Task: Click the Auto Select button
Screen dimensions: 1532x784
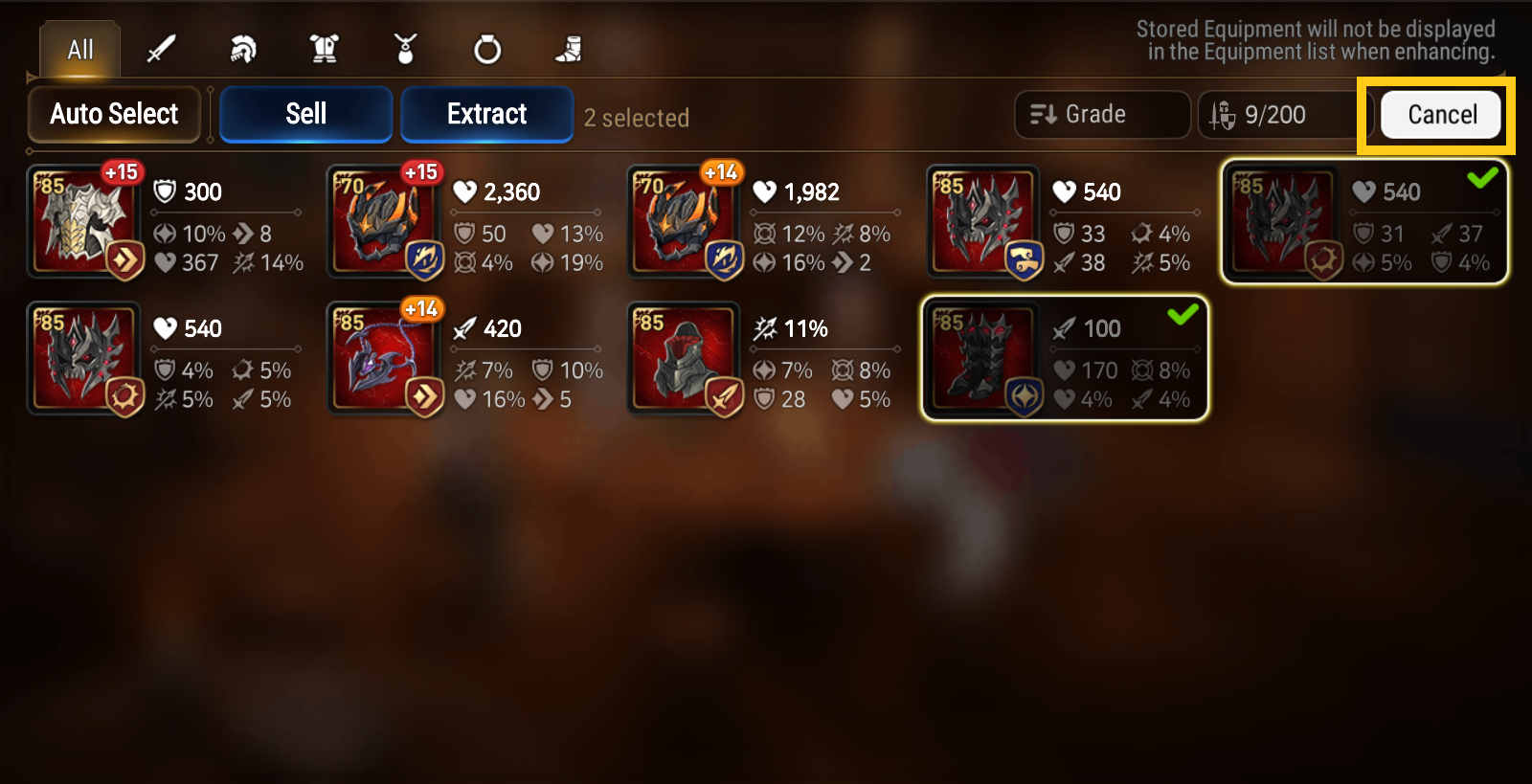Action: [114, 114]
